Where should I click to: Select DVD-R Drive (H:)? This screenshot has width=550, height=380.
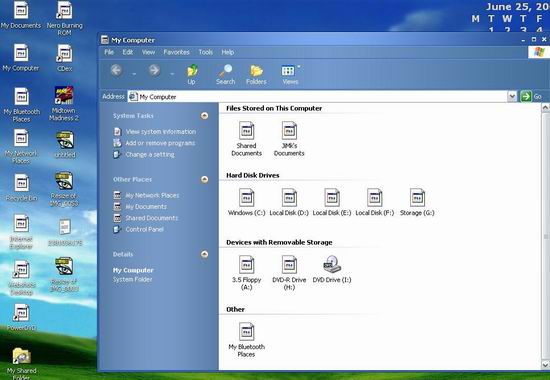pyautogui.click(x=289, y=273)
